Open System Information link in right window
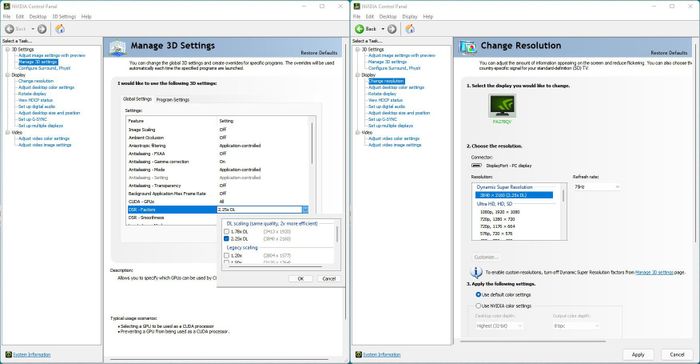The width and height of the screenshot is (700, 364). point(382,355)
